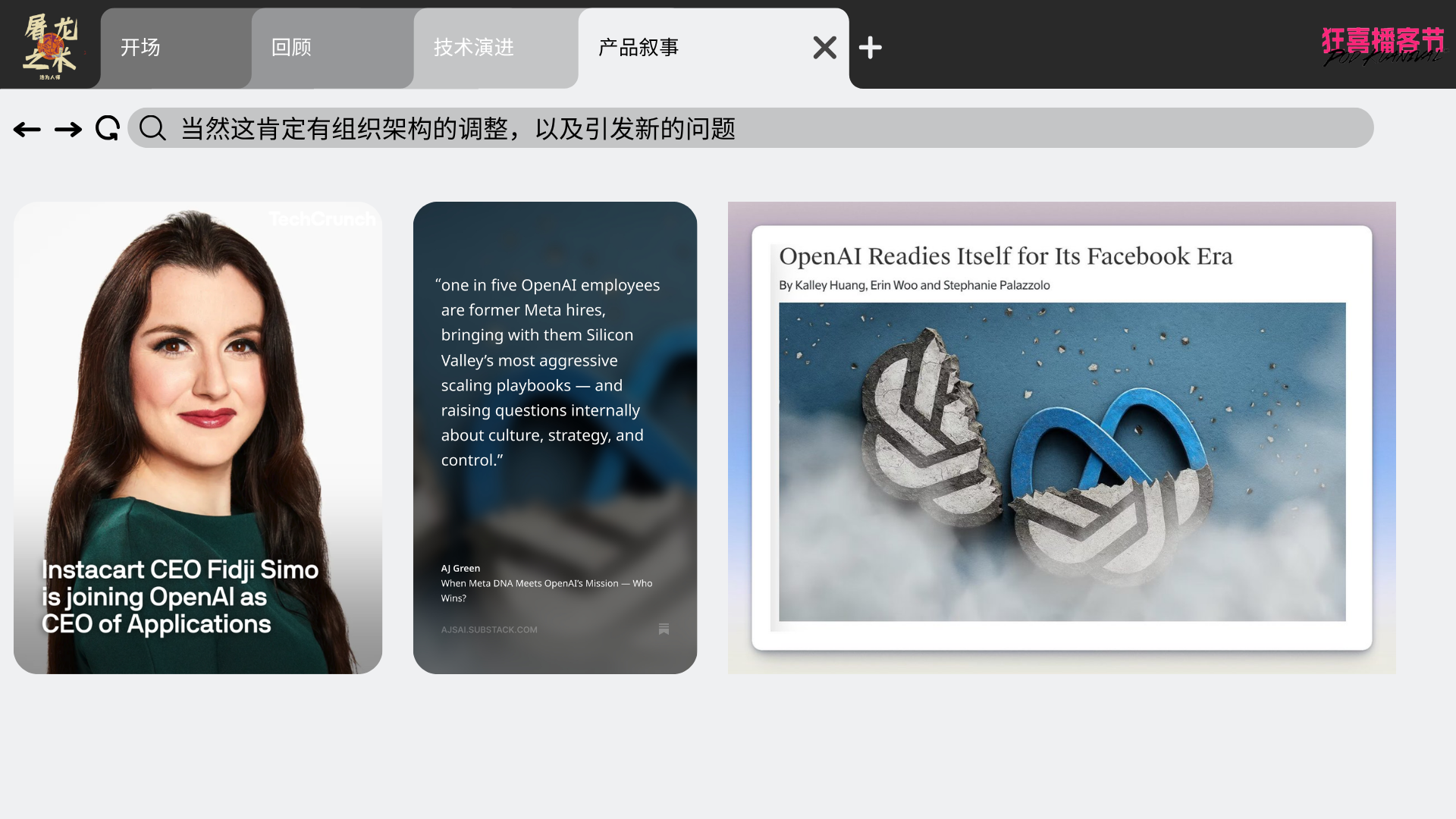Open the 技术演进 tab
1456x819 pixels.
point(474,48)
